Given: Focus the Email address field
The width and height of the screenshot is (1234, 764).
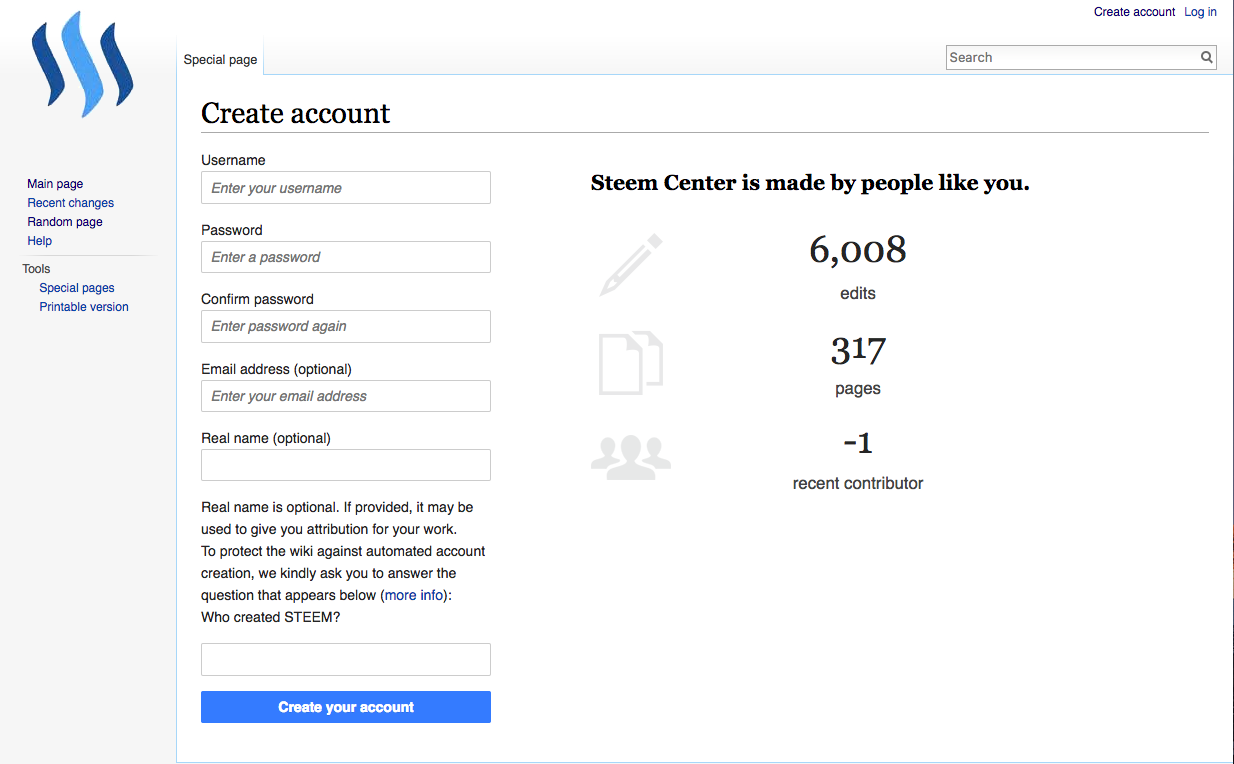Looking at the screenshot, I should (x=345, y=396).
